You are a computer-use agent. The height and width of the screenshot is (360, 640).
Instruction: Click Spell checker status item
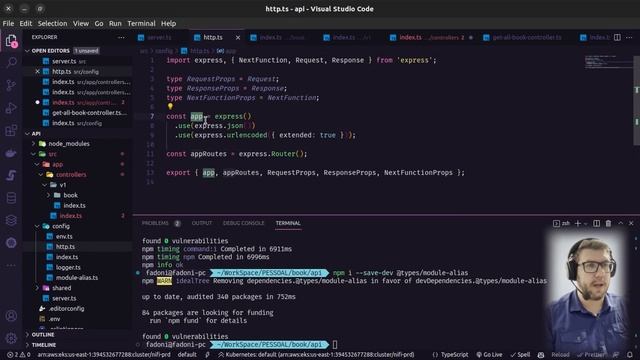point(520,355)
